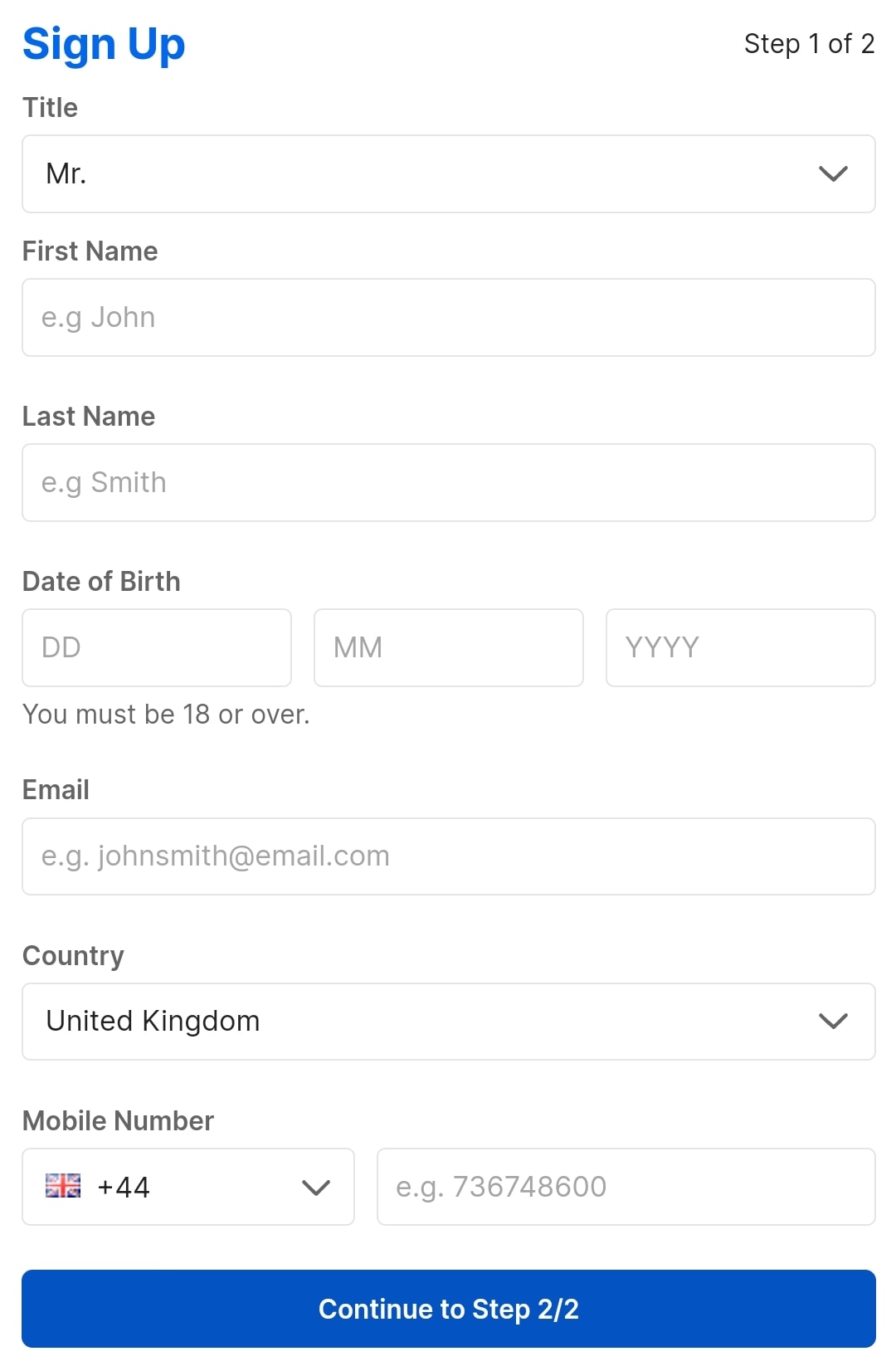
Task: Click the Email input field
Action: click(x=448, y=856)
